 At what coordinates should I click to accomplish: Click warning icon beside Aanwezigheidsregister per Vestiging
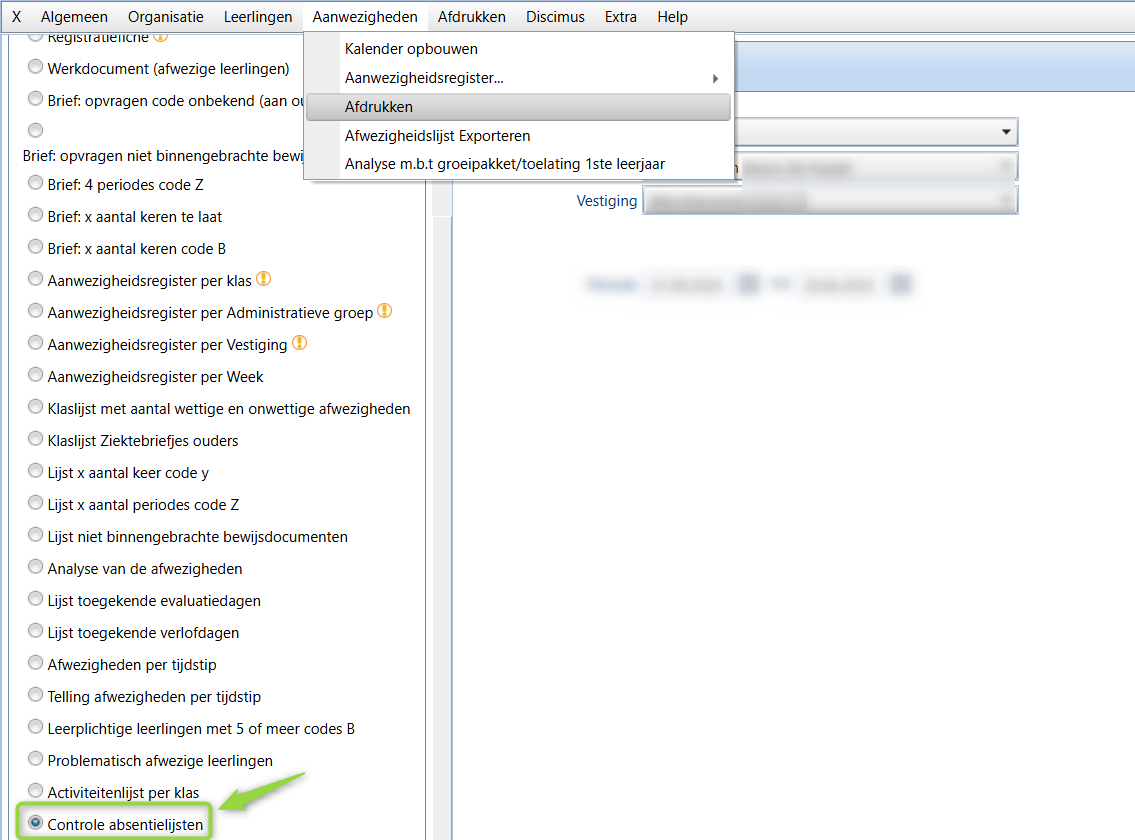coord(299,343)
